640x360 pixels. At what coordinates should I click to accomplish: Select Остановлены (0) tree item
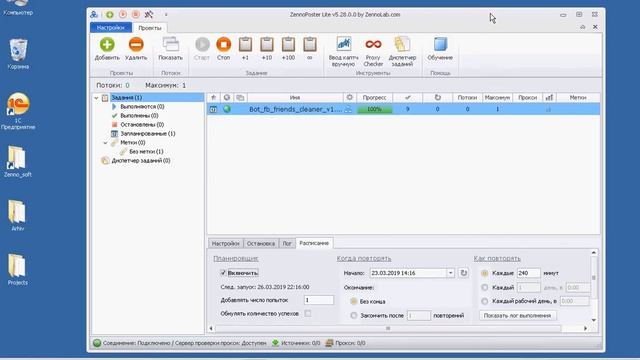(142, 124)
